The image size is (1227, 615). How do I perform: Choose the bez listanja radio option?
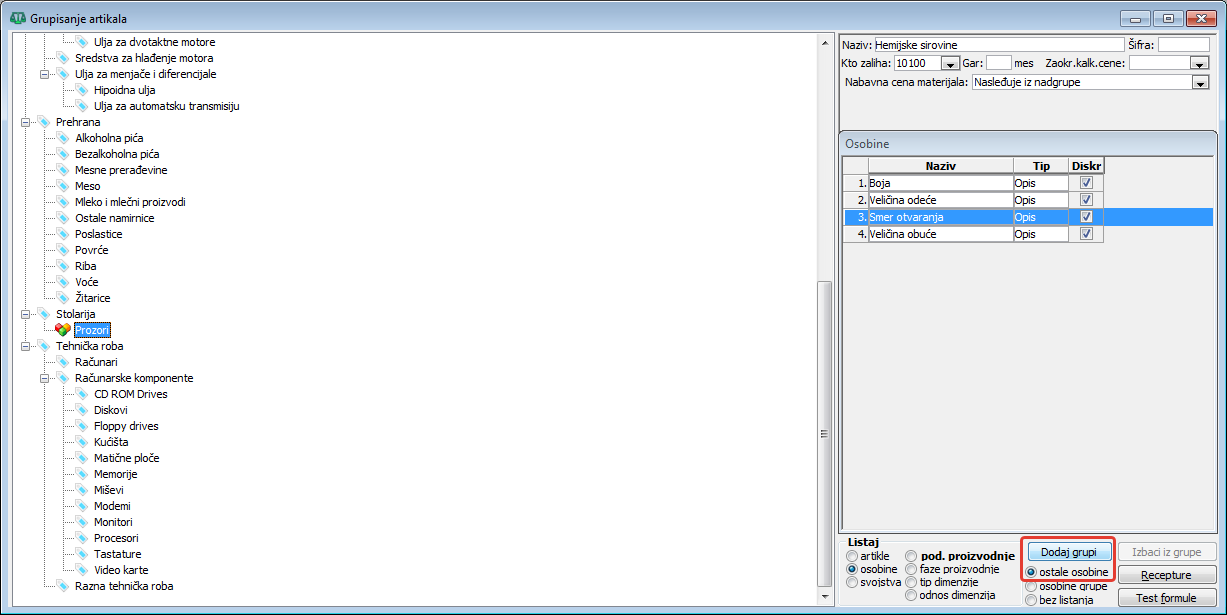tap(1031, 600)
